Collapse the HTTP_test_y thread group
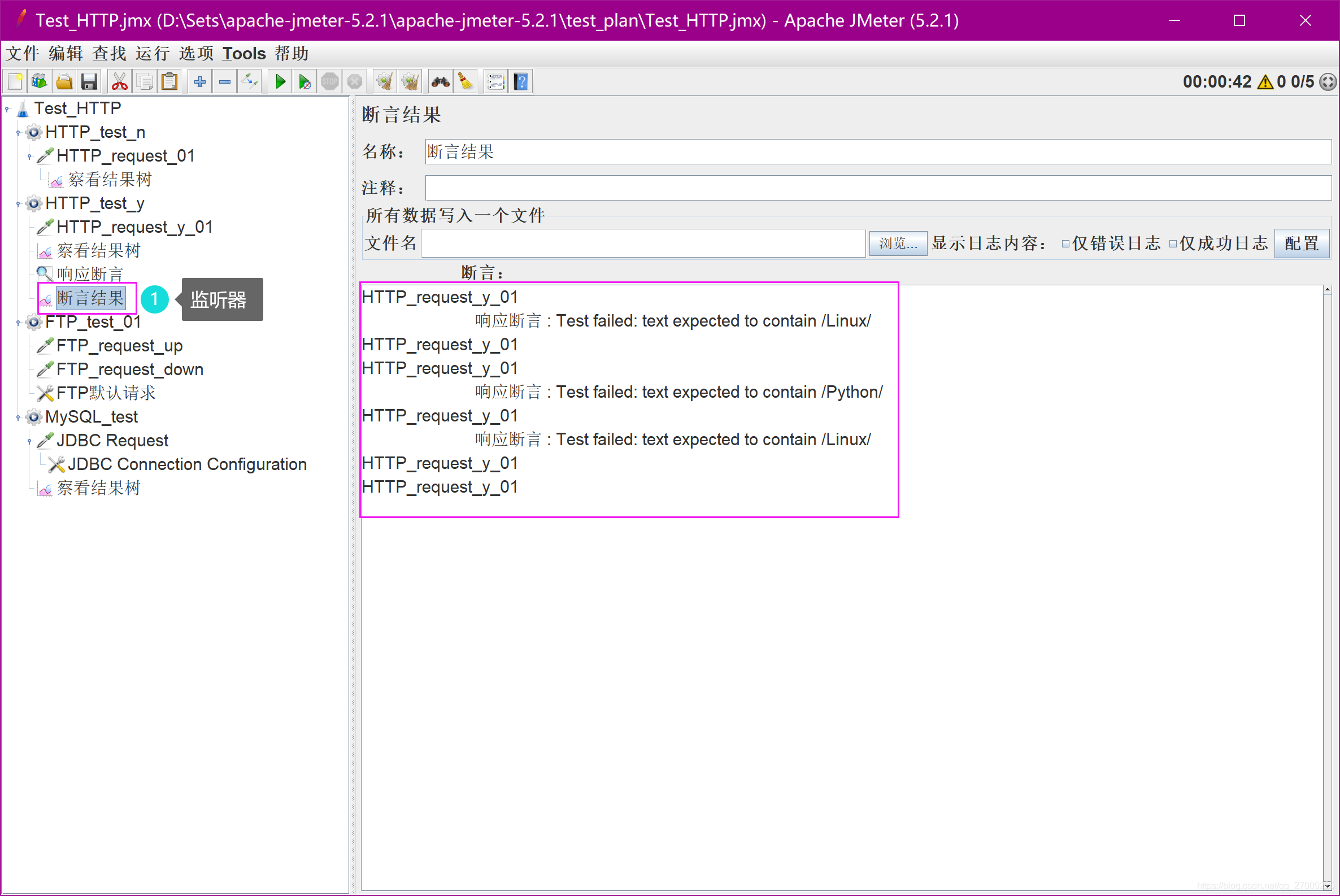The width and height of the screenshot is (1340, 896). tap(18, 204)
